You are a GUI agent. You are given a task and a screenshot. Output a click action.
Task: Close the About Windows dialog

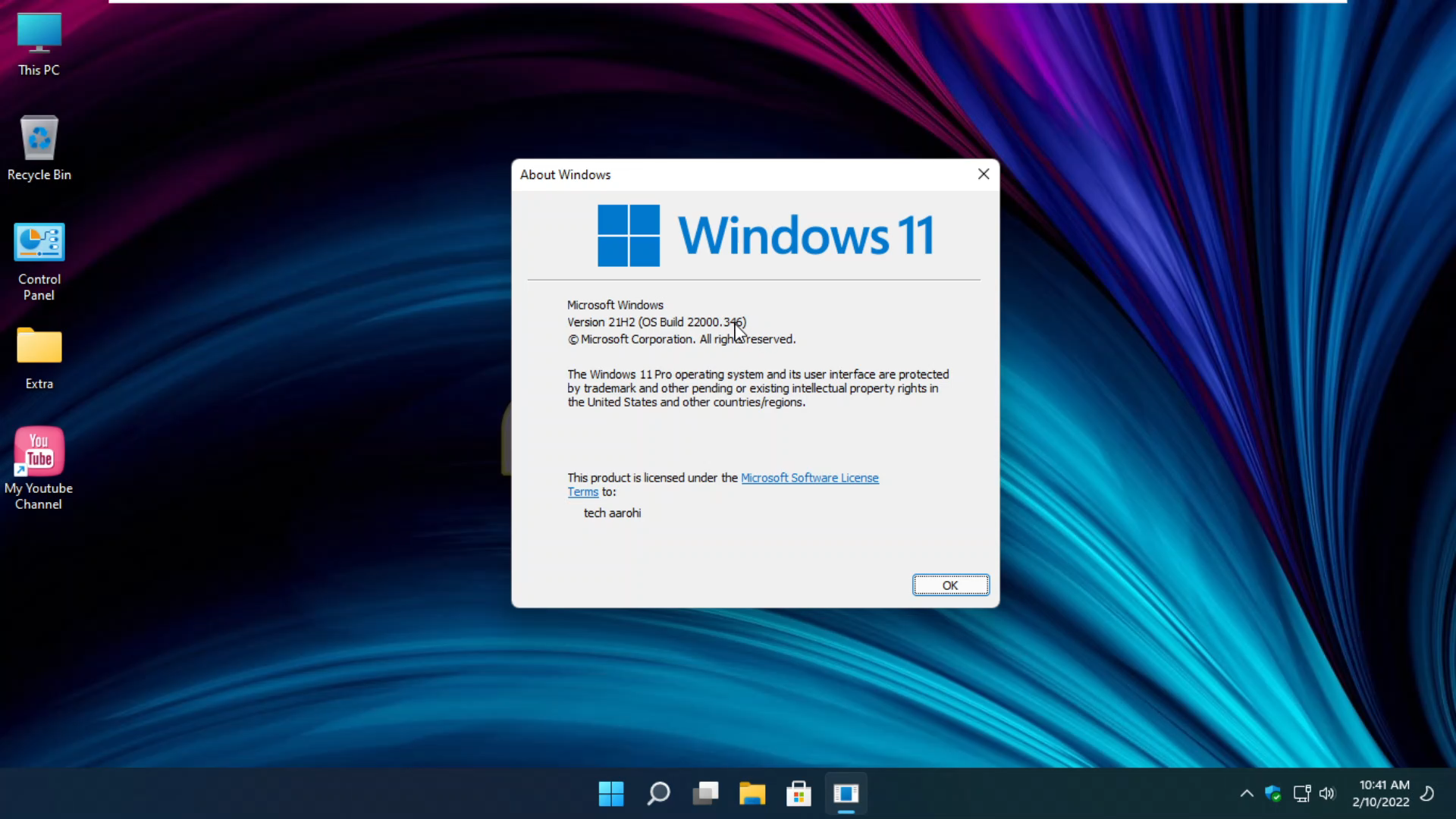[x=984, y=174]
